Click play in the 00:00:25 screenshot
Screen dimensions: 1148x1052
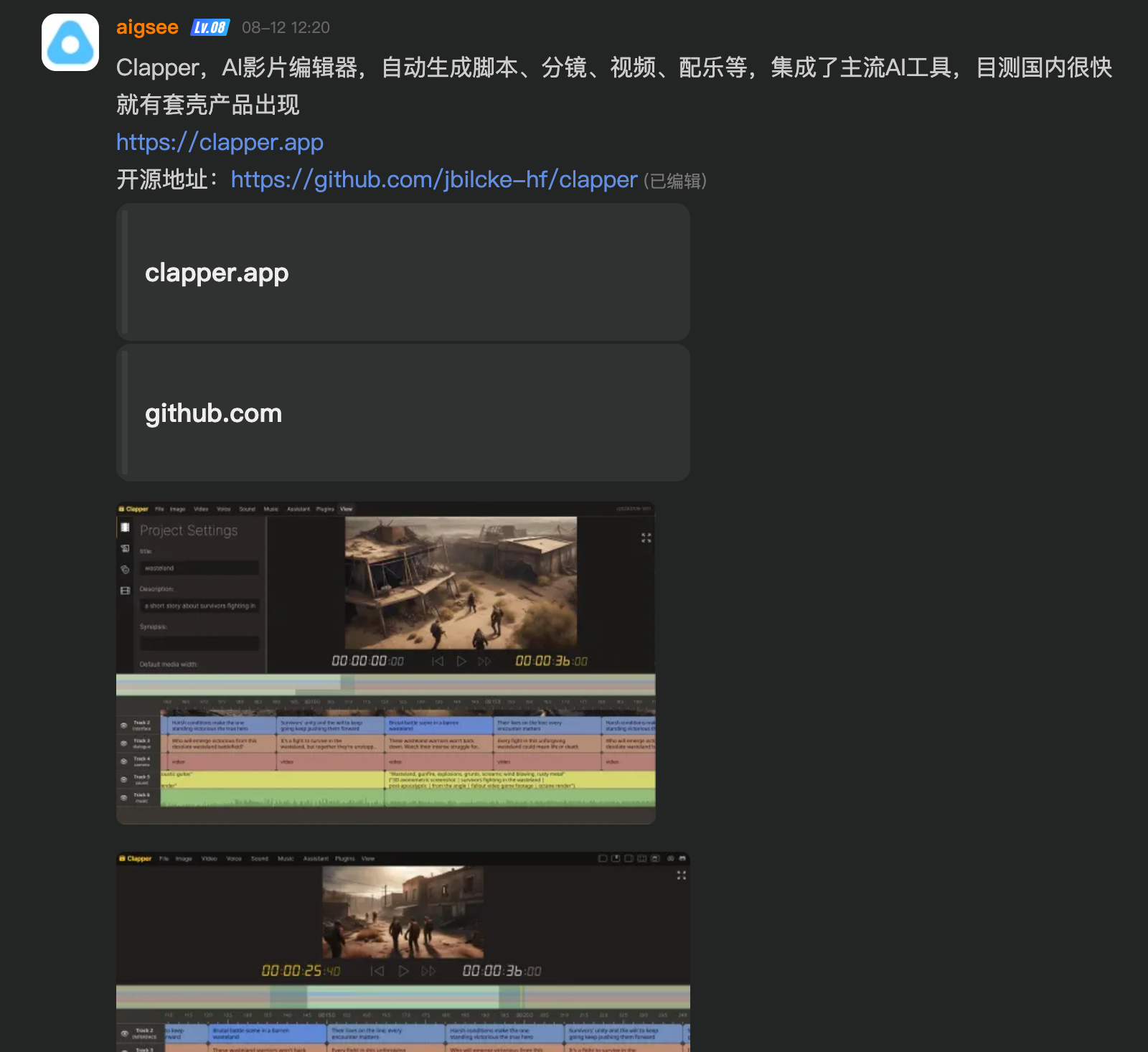pyautogui.click(x=404, y=971)
